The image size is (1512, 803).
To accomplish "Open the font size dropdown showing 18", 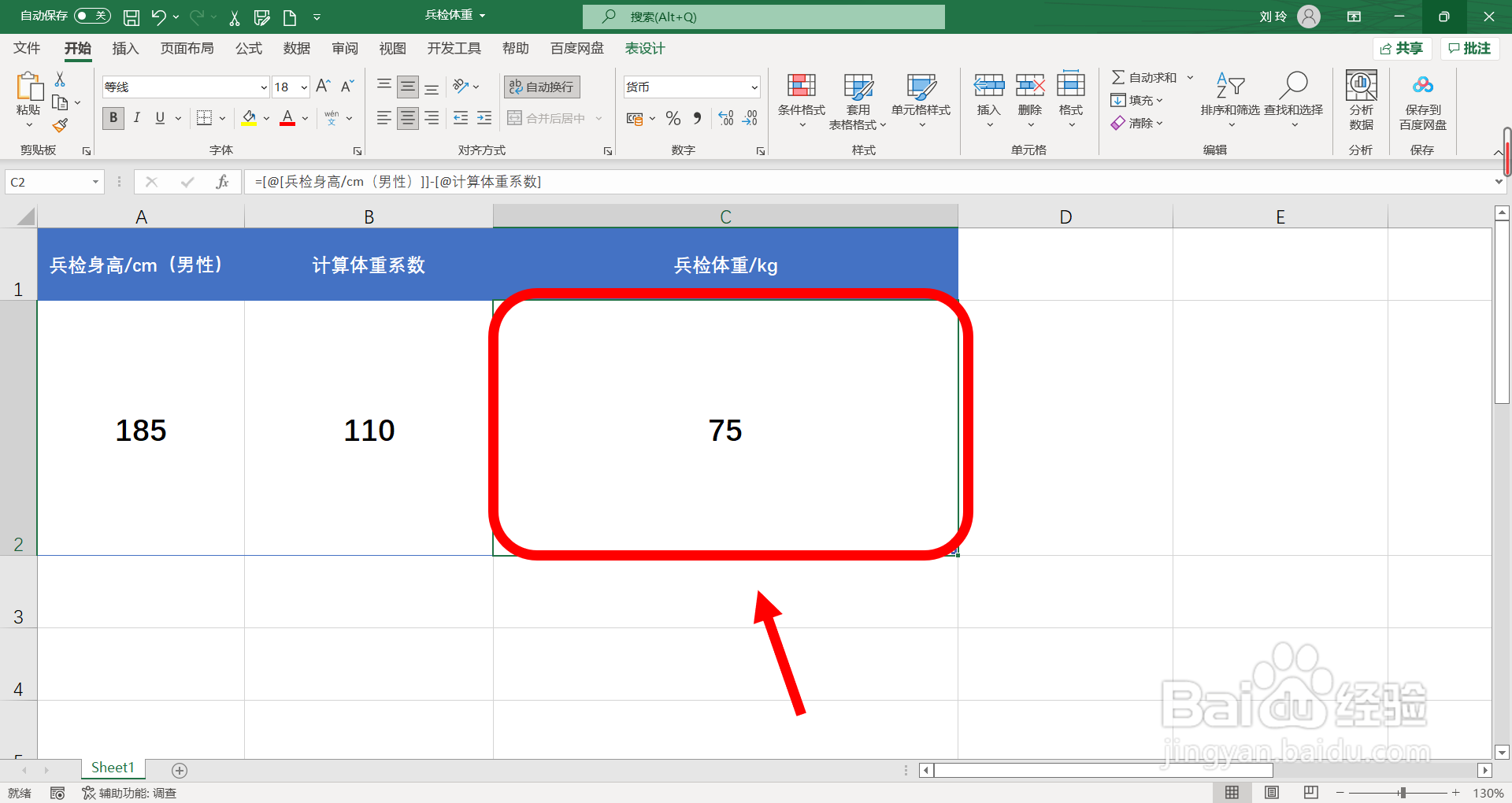I will (304, 87).
